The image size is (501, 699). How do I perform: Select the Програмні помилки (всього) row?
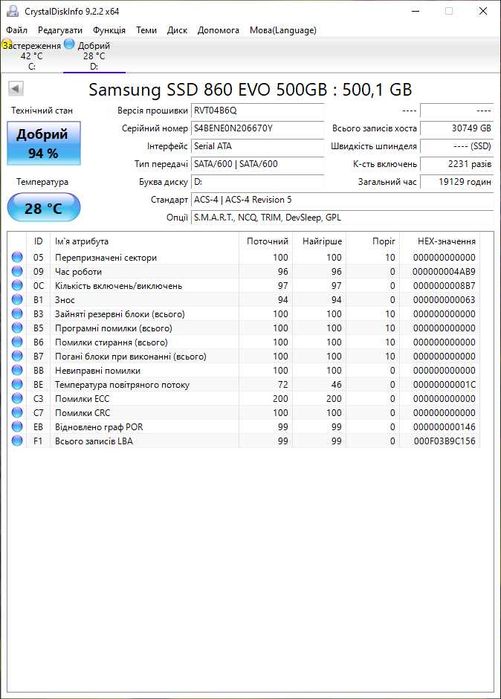coord(244,328)
